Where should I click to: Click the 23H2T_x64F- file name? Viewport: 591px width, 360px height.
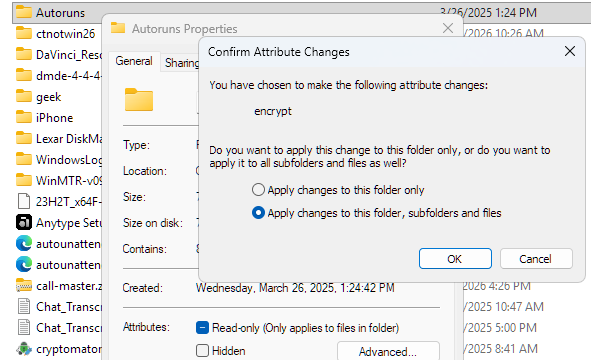[x=69, y=202]
